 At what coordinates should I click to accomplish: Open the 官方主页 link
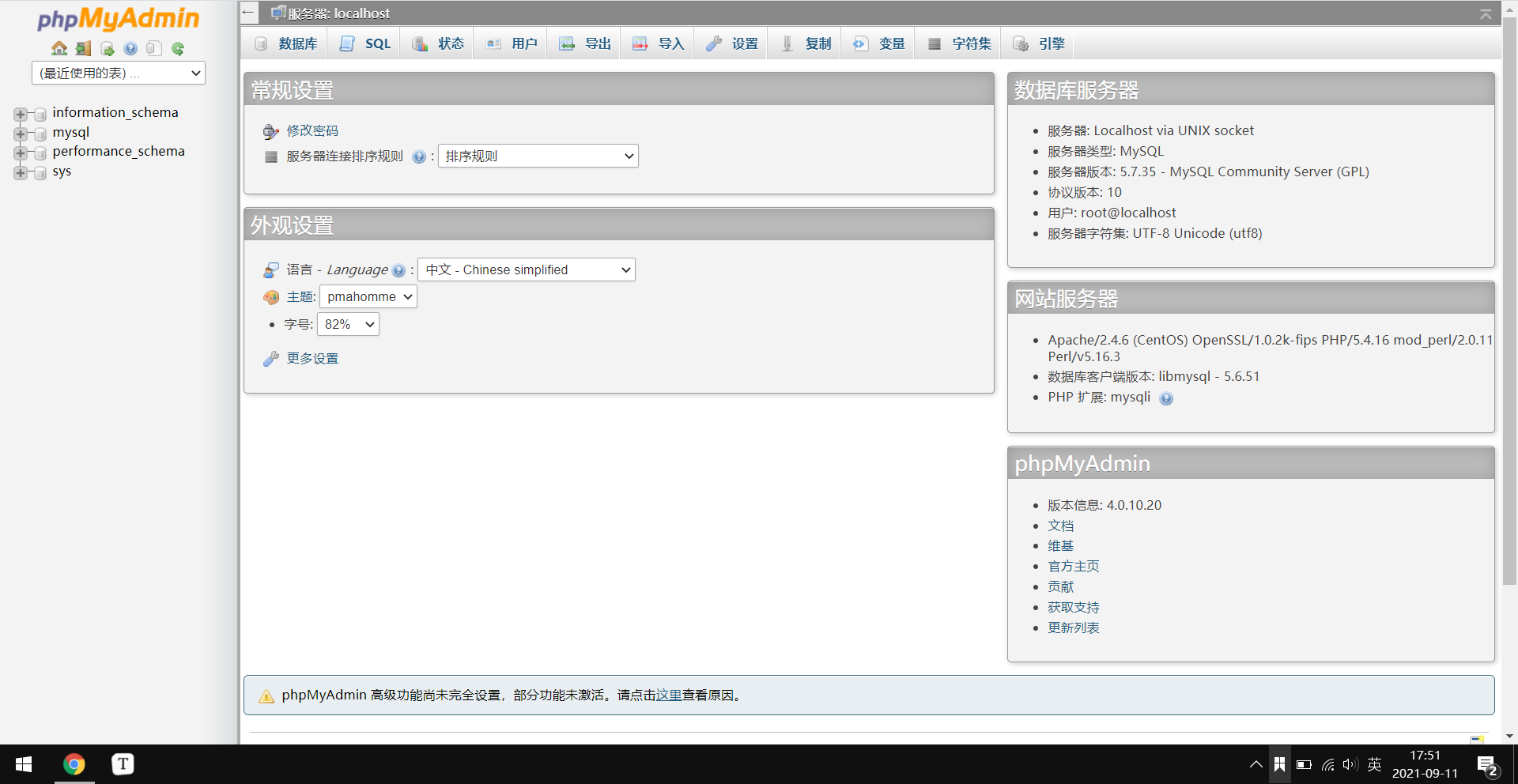point(1074,567)
